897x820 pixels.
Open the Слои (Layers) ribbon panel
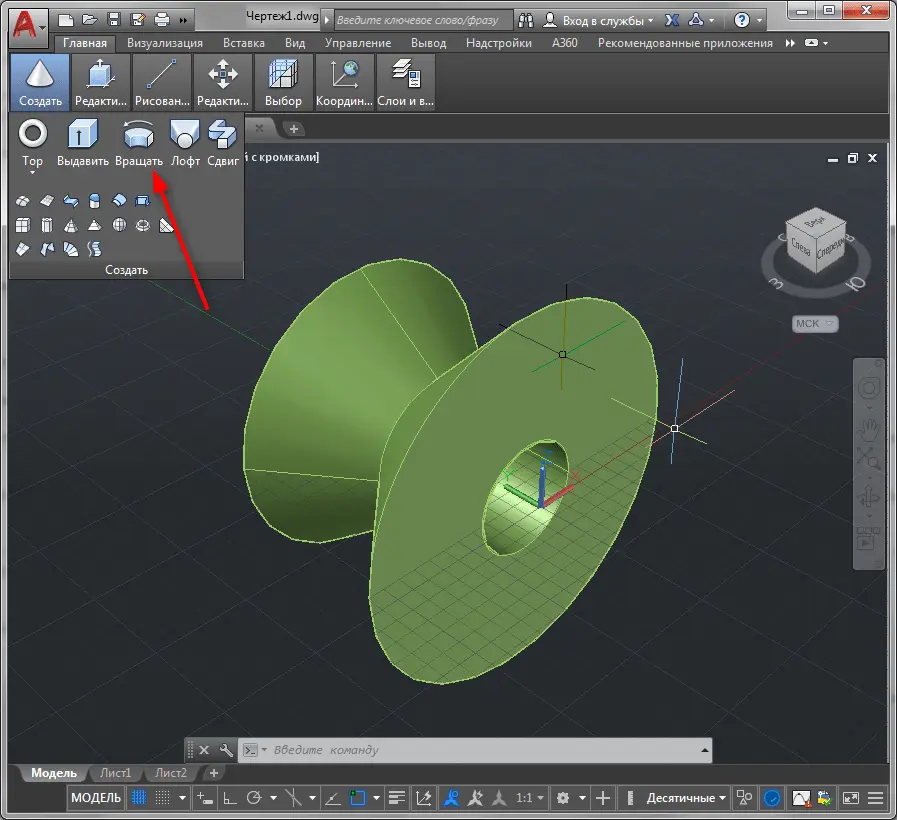(x=405, y=82)
